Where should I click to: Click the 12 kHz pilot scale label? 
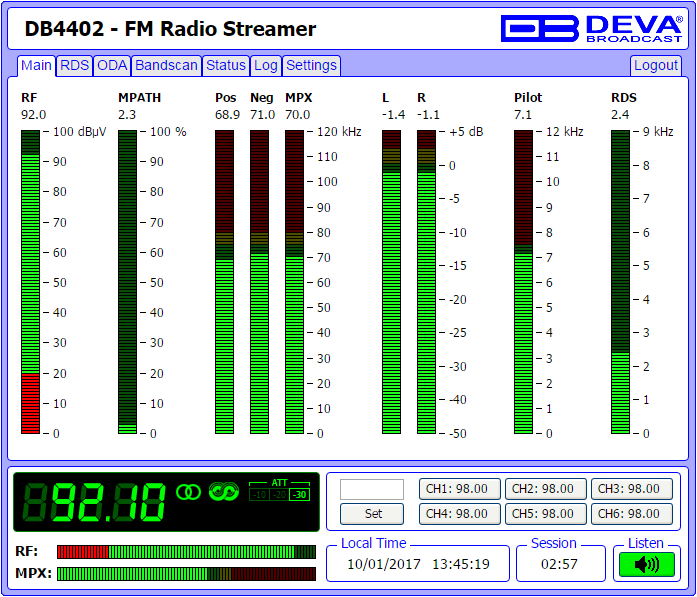click(x=565, y=132)
